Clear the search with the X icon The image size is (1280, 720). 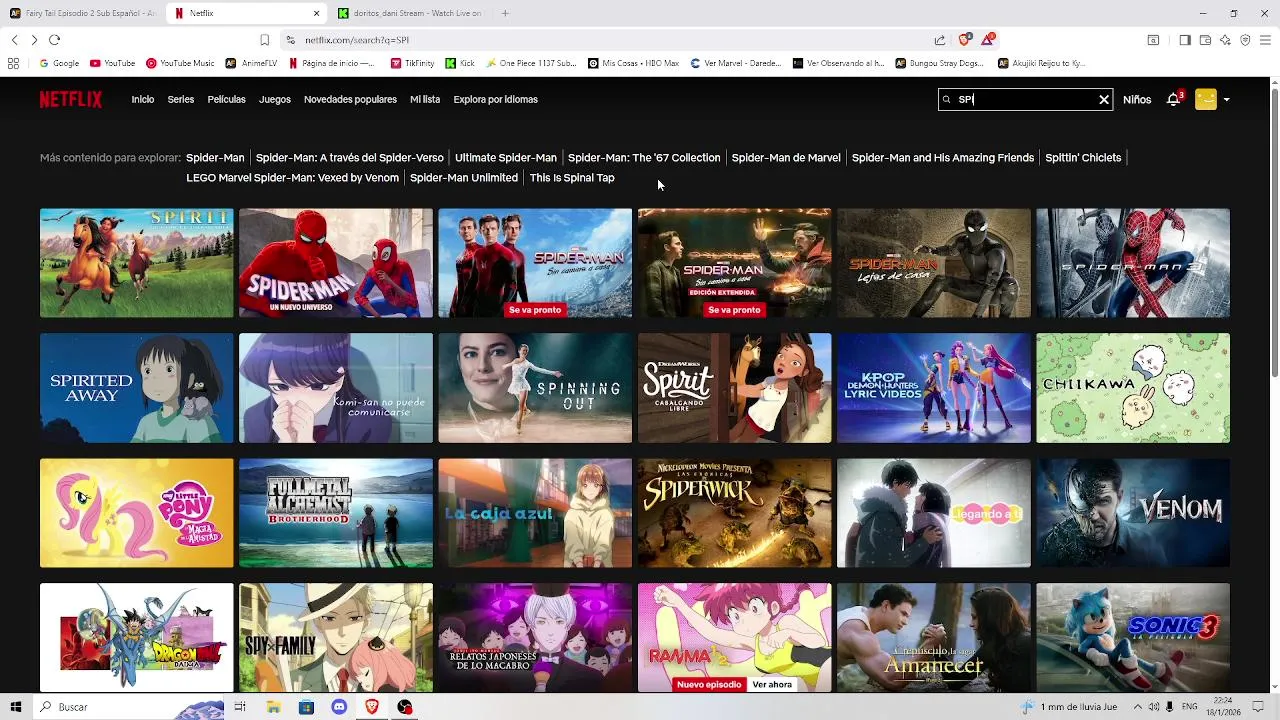[1104, 99]
